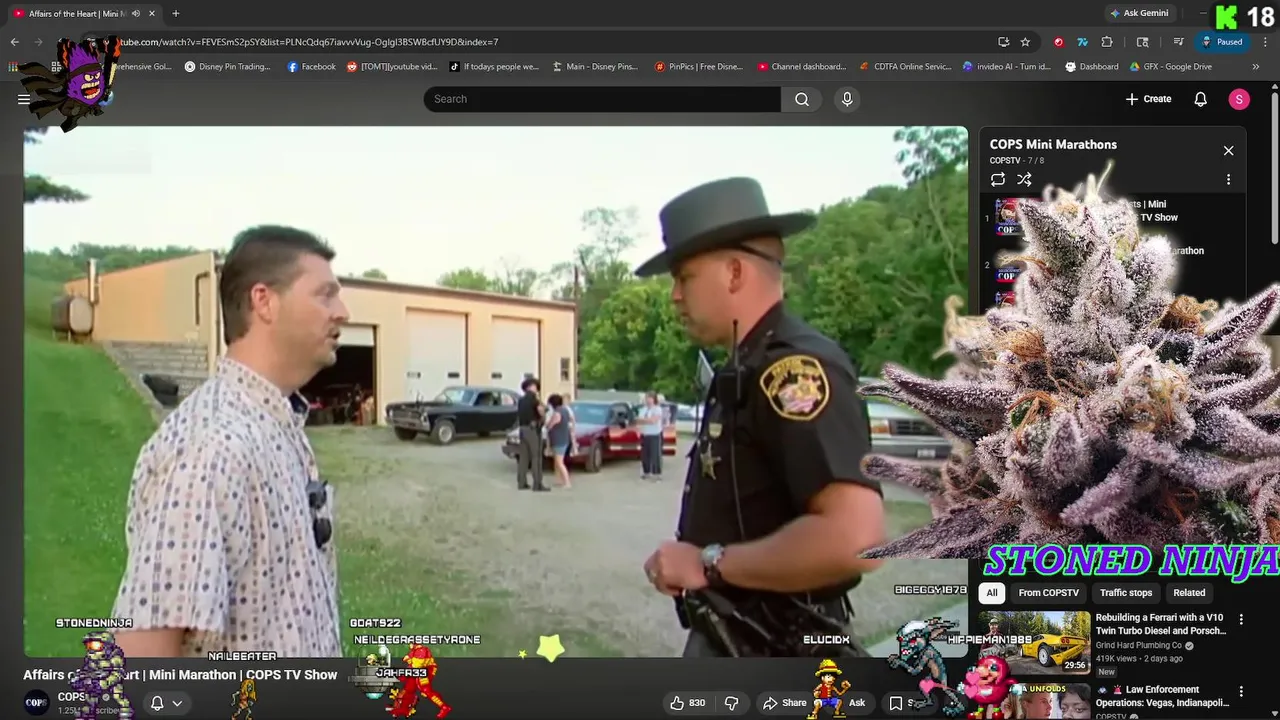Open the Chrome three-dot main menu

point(1266,42)
